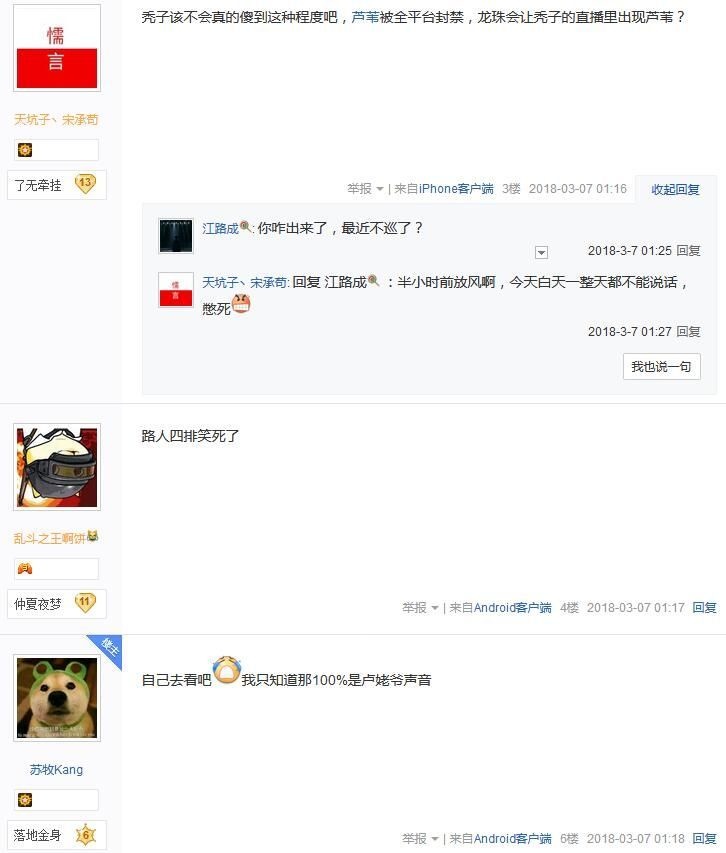Click the 我也说一句 button
The width and height of the screenshot is (726, 853).
tap(661, 367)
